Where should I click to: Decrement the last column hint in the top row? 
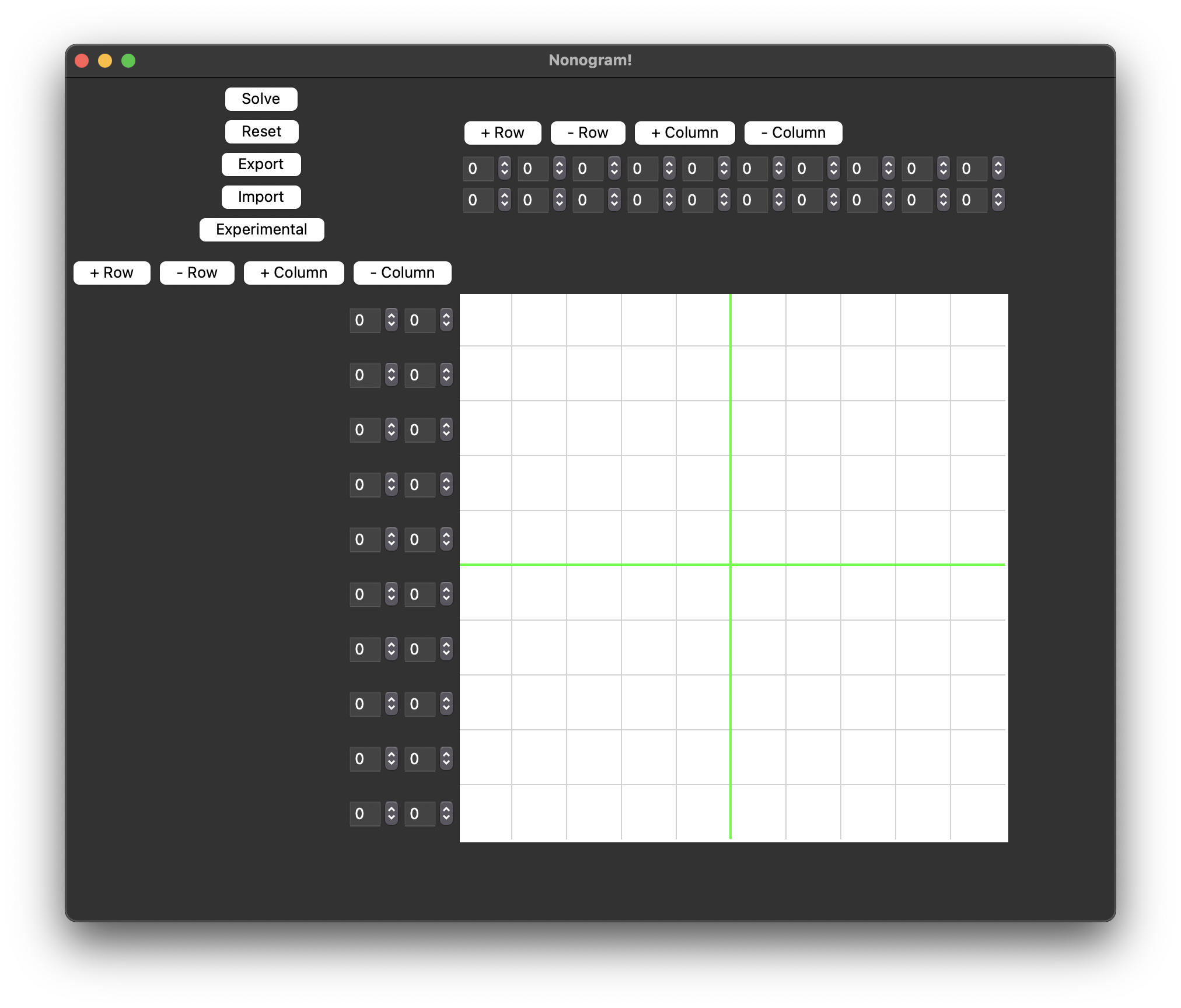pyautogui.click(x=998, y=173)
